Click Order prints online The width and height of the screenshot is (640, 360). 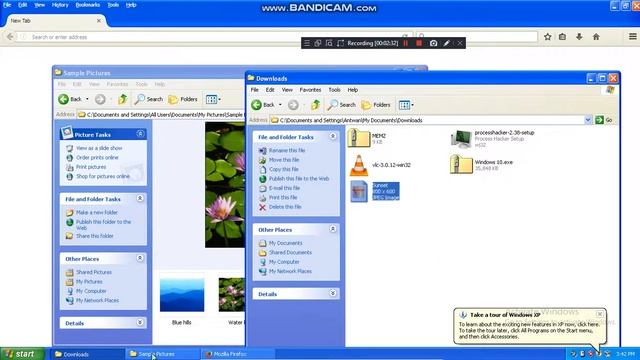[97, 158]
